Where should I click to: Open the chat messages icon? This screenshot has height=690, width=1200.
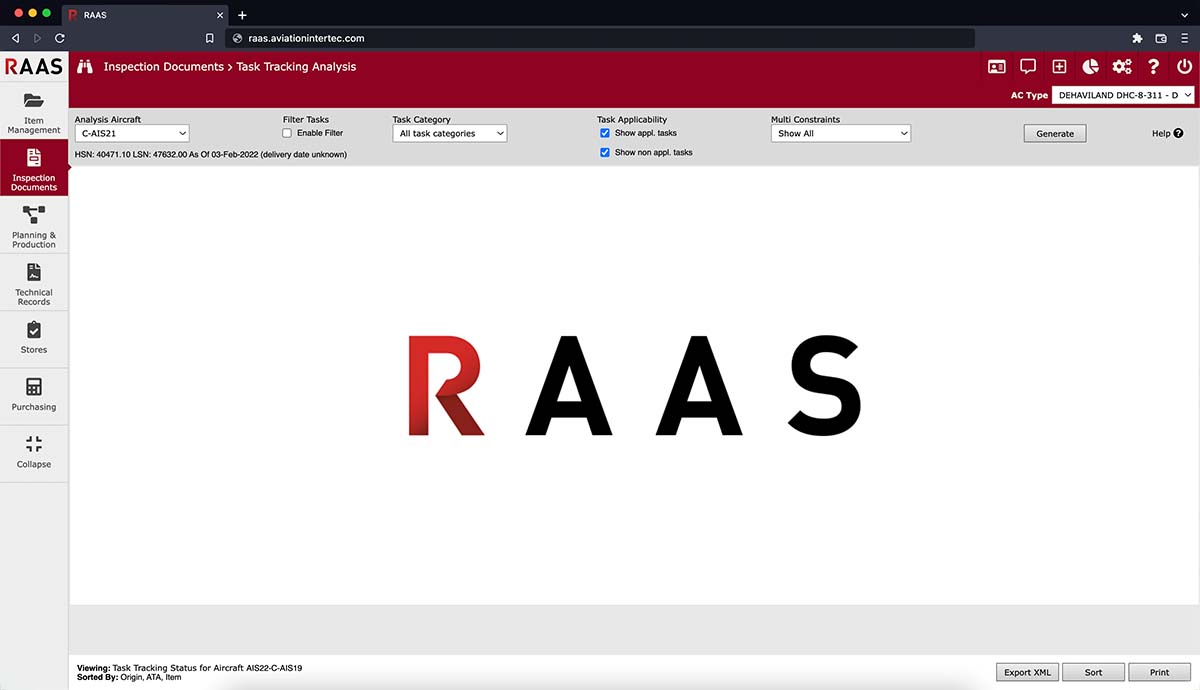[1028, 67]
